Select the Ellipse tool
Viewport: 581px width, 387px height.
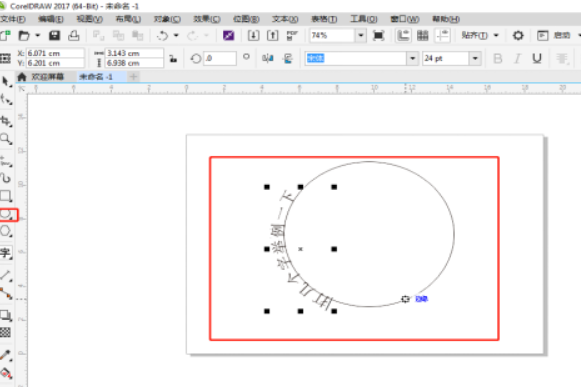(7, 214)
